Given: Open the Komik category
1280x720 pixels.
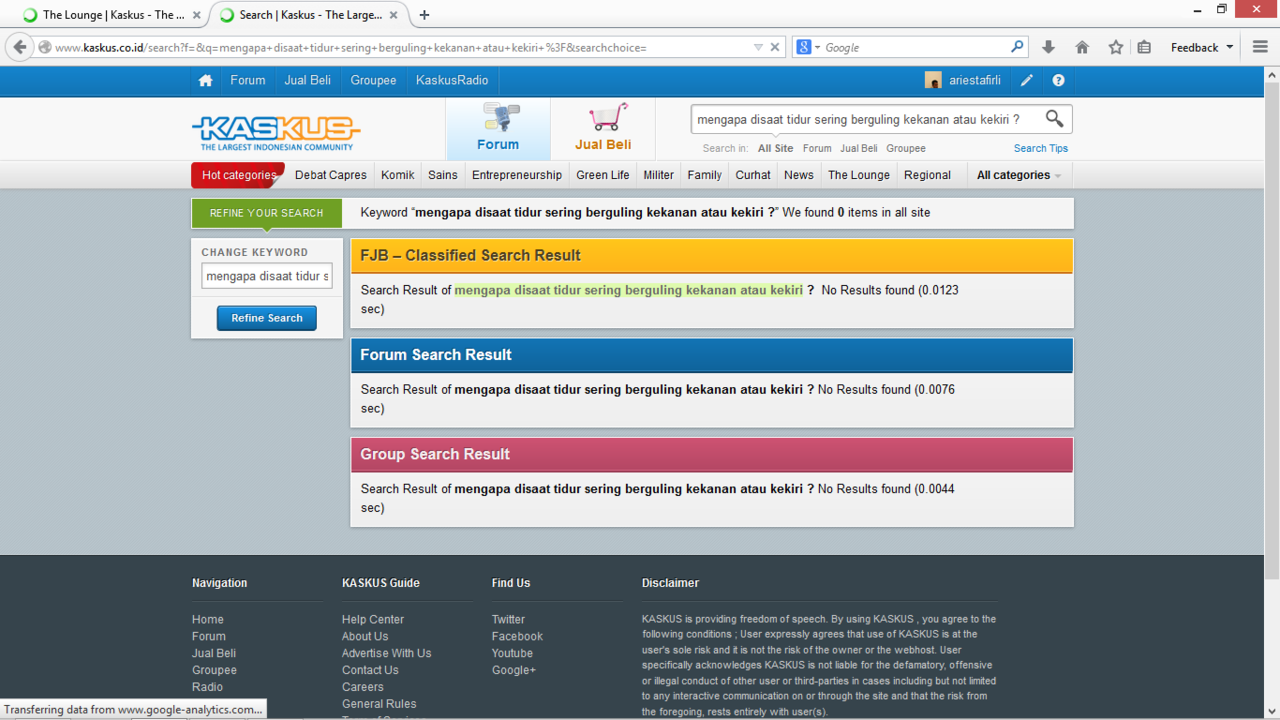Looking at the screenshot, I should tap(397, 175).
